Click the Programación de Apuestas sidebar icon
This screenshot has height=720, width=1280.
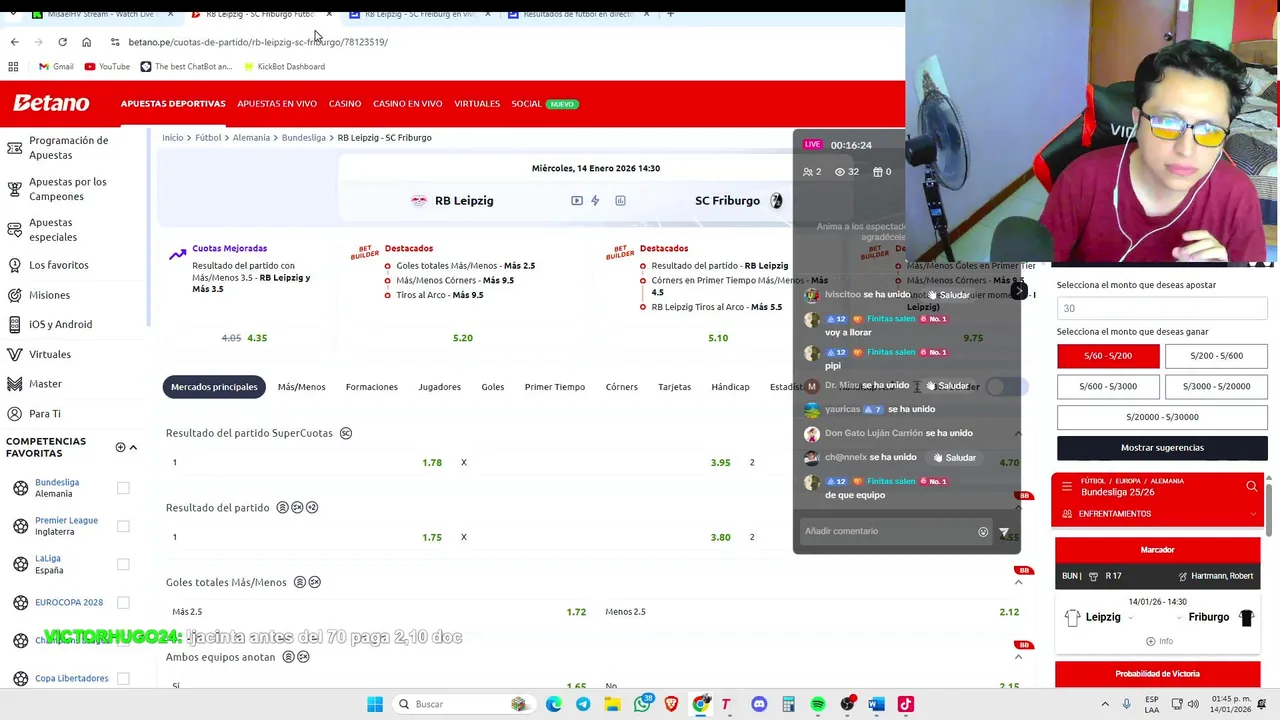click(x=14, y=148)
